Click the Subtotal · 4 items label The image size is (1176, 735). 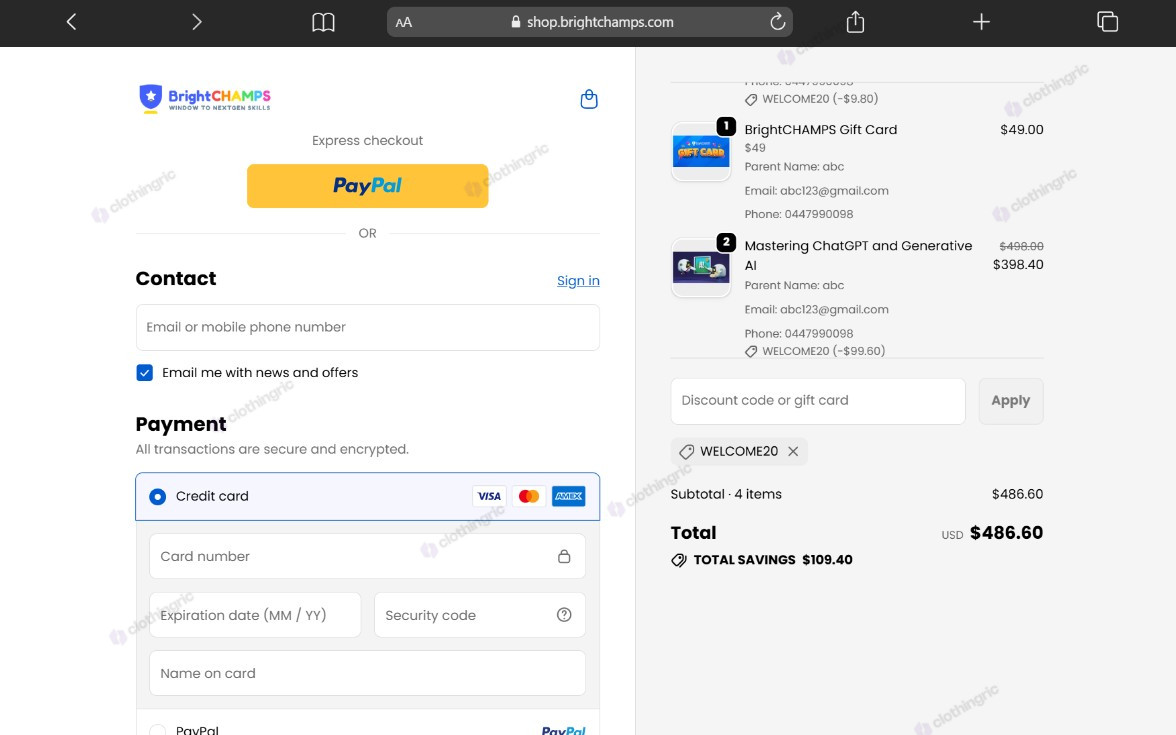[x=726, y=494]
